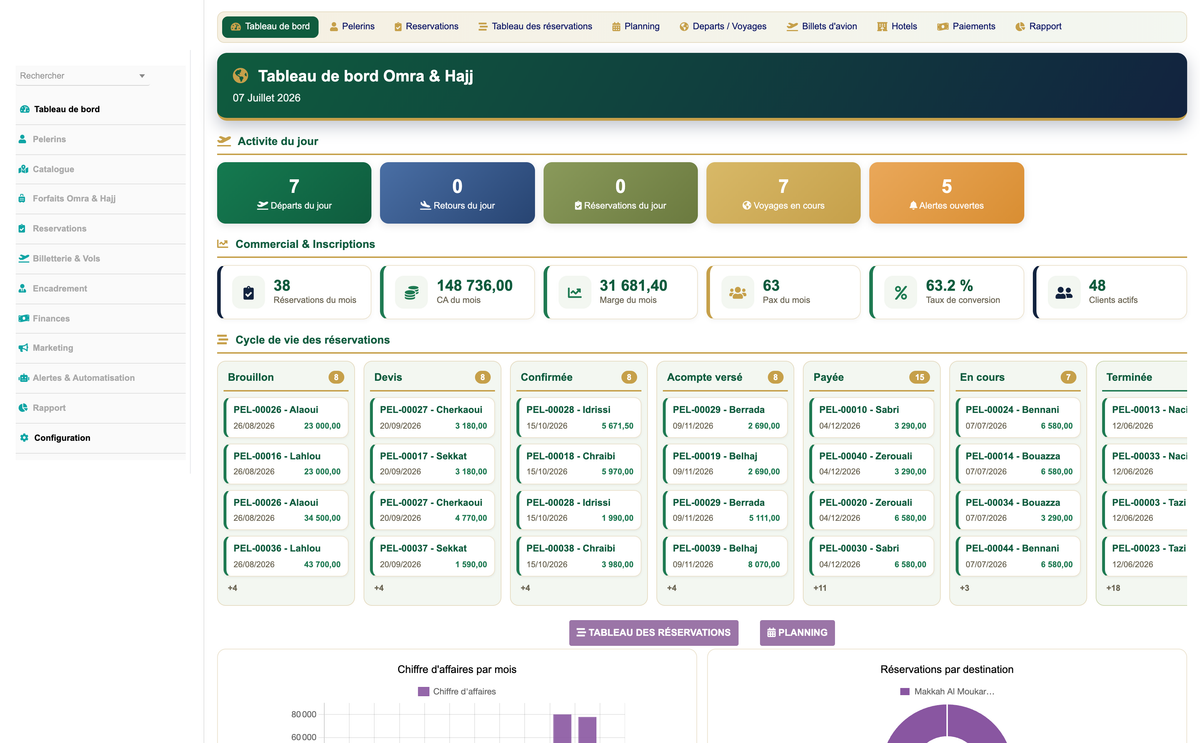Click the Finances sidebar money icon

tap(24, 318)
